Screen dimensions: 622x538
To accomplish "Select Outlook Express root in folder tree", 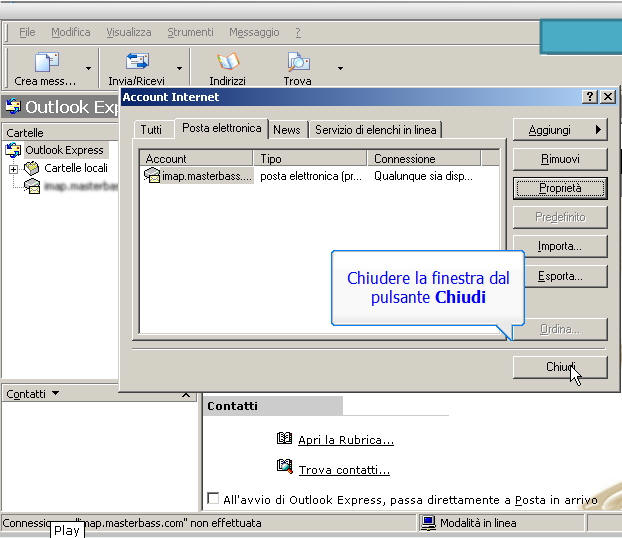I will click(x=64, y=150).
